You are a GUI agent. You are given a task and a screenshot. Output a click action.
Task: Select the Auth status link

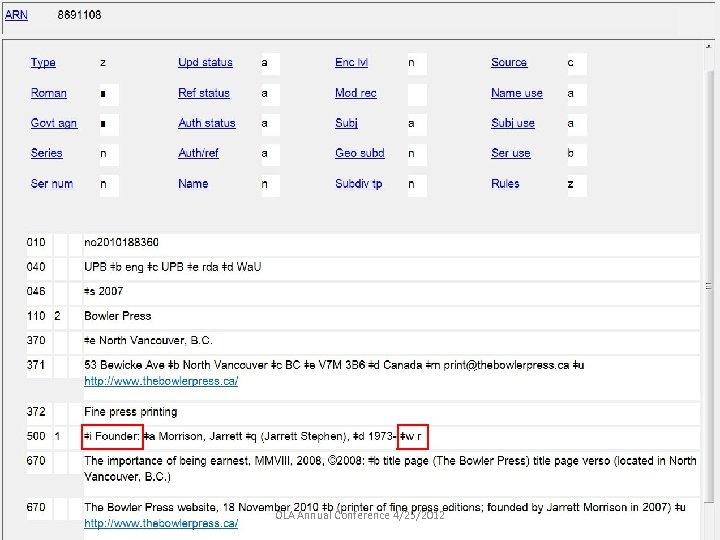point(207,123)
